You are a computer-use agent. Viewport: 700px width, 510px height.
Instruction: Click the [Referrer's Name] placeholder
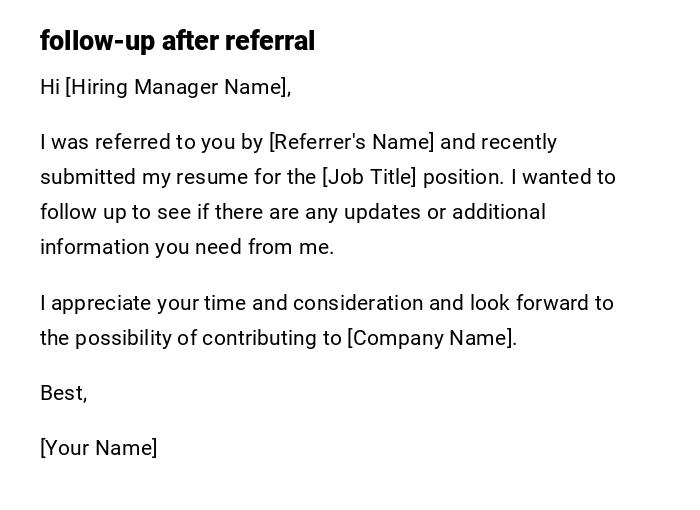click(352, 142)
